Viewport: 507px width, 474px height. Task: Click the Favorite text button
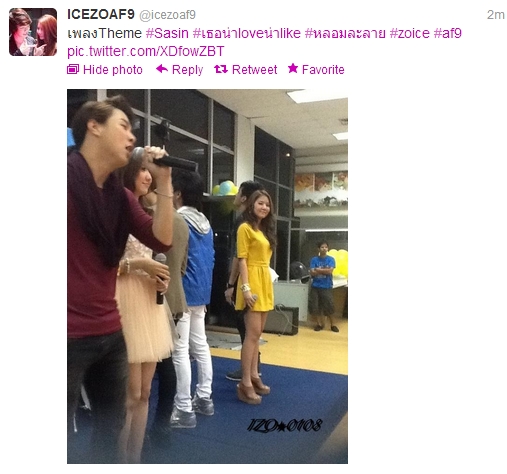323,70
